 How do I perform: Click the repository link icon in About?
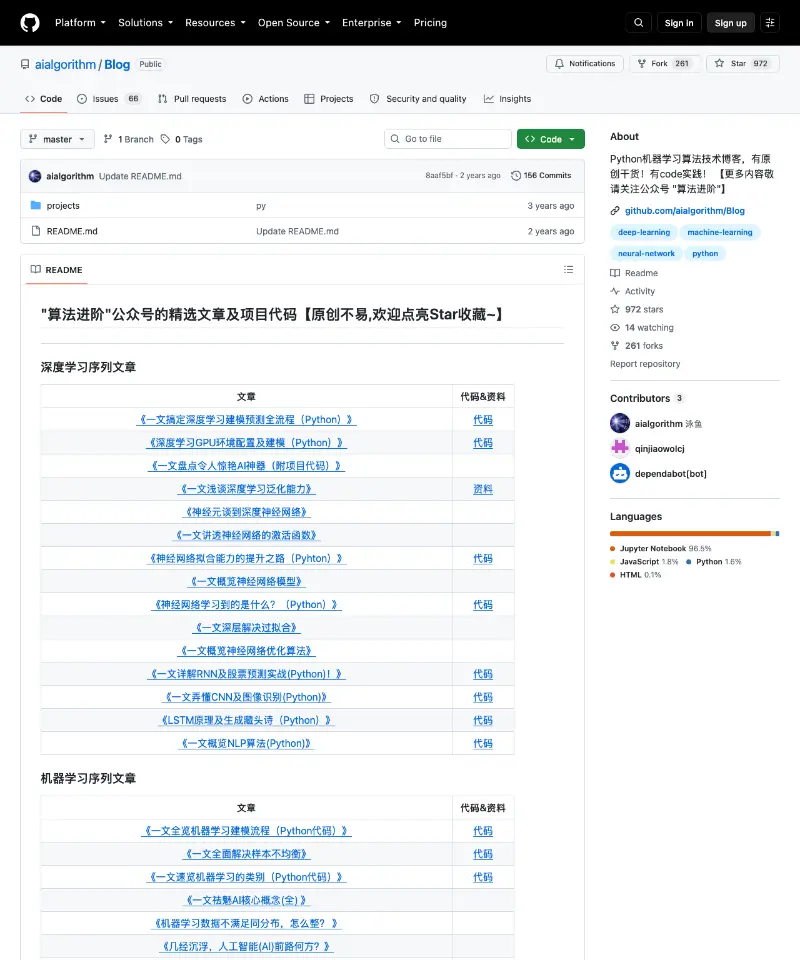pos(615,211)
